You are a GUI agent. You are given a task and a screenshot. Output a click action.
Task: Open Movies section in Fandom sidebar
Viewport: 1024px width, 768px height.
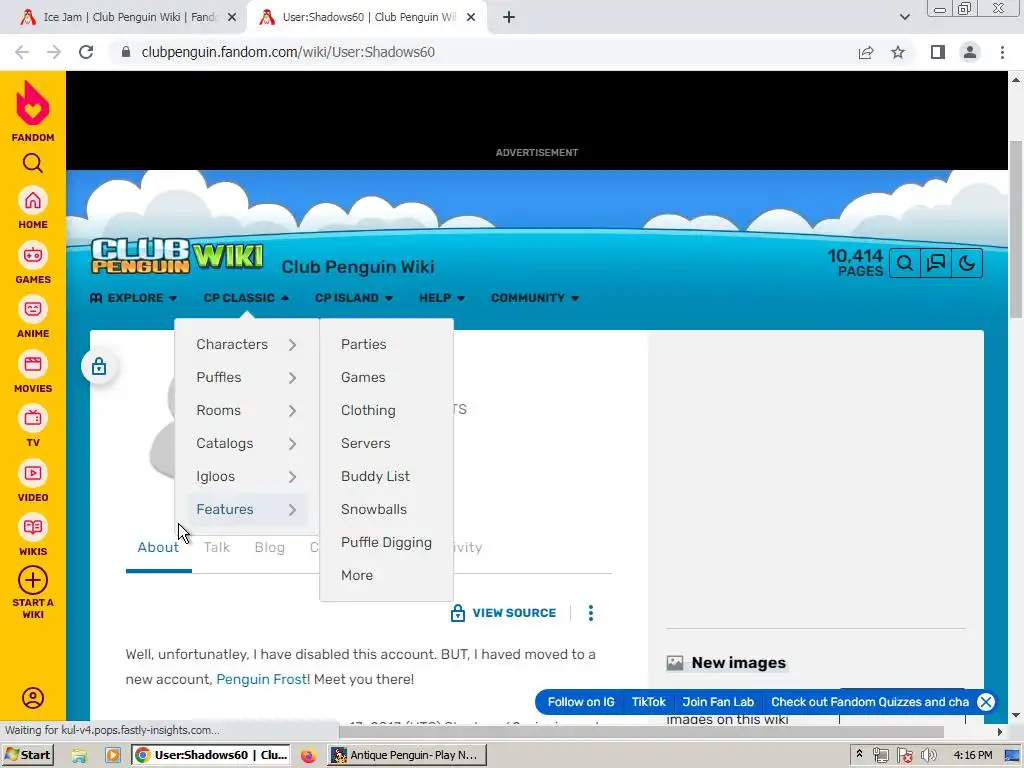[33, 372]
